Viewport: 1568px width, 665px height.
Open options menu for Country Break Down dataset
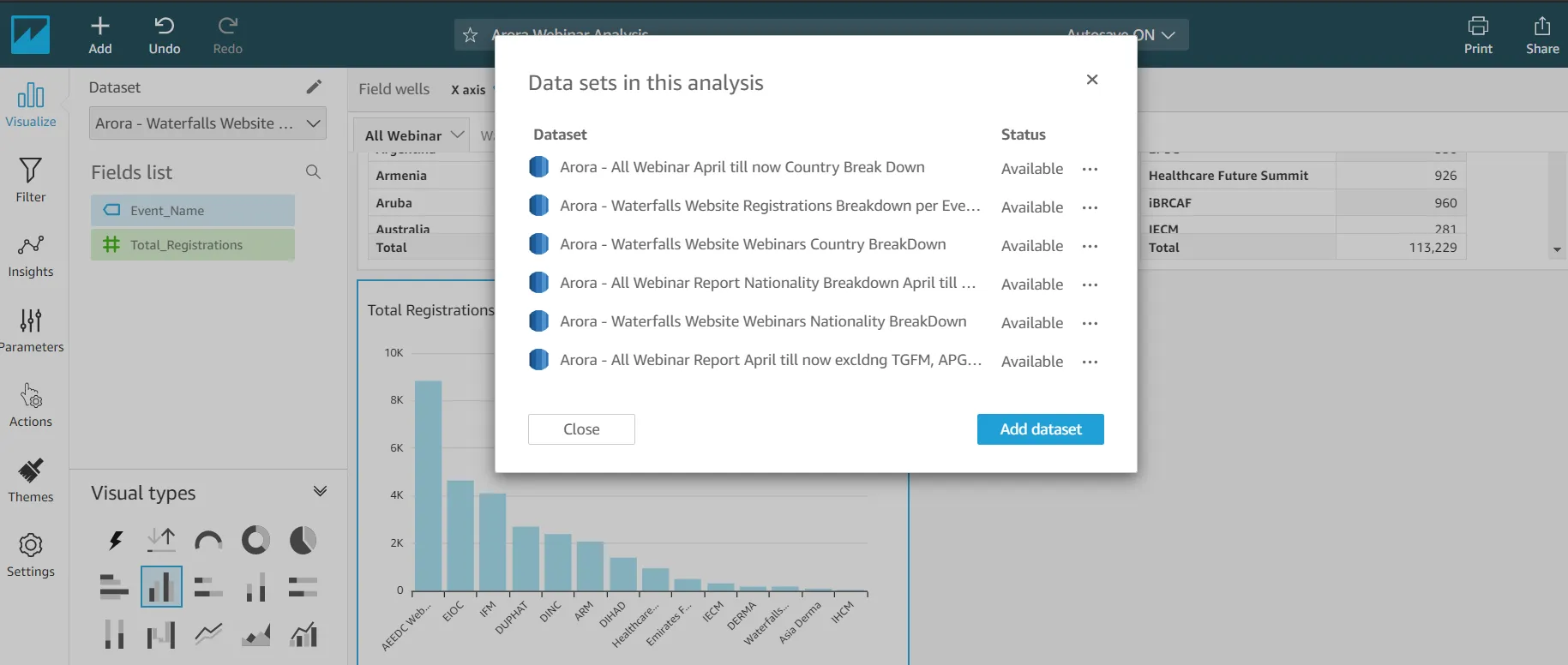tap(1090, 169)
